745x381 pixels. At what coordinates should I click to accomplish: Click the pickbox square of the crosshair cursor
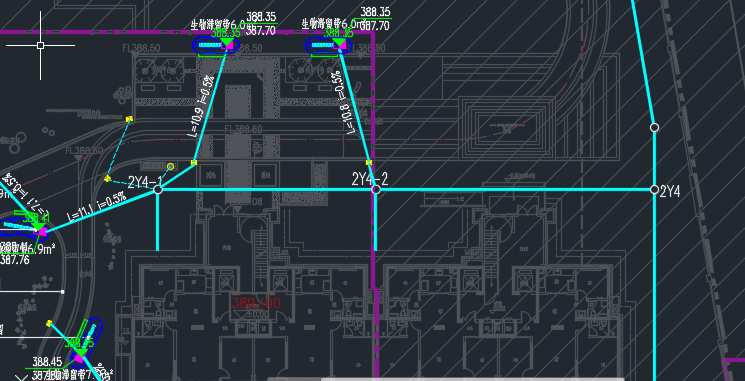(40, 46)
